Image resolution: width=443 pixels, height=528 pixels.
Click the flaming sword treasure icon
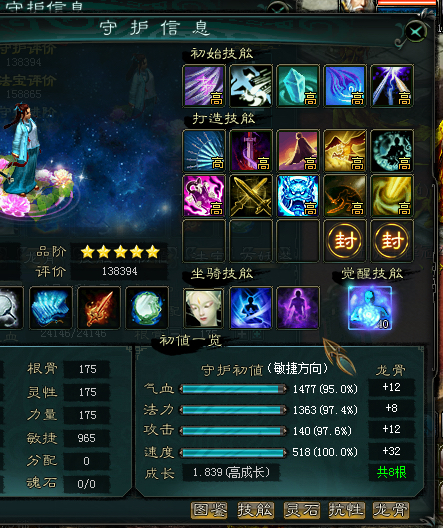pyautogui.click(x=99, y=308)
